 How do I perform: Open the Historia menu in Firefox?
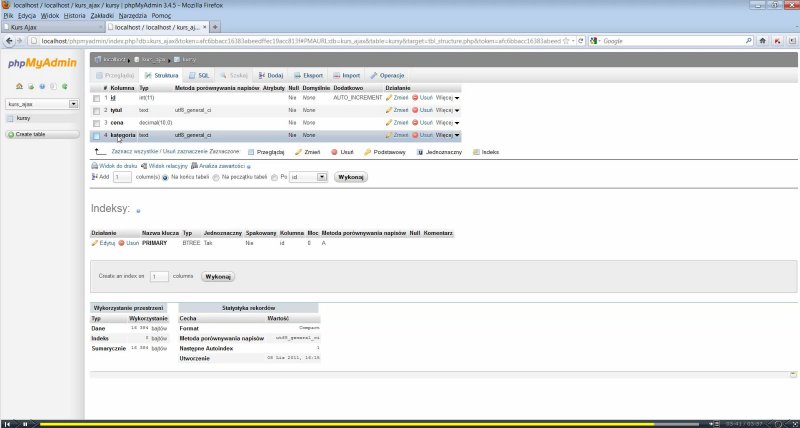click(x=75, y=15)
